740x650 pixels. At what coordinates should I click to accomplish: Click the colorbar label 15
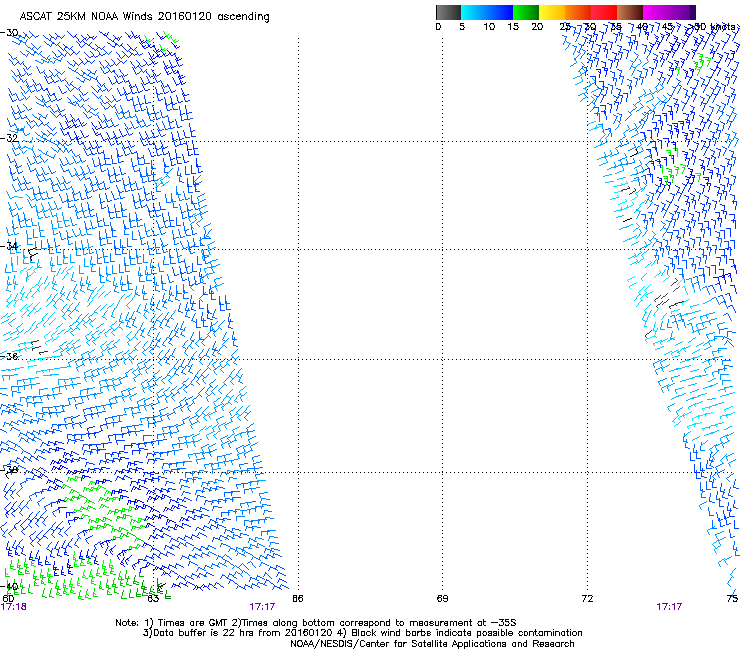click(513, 27)
